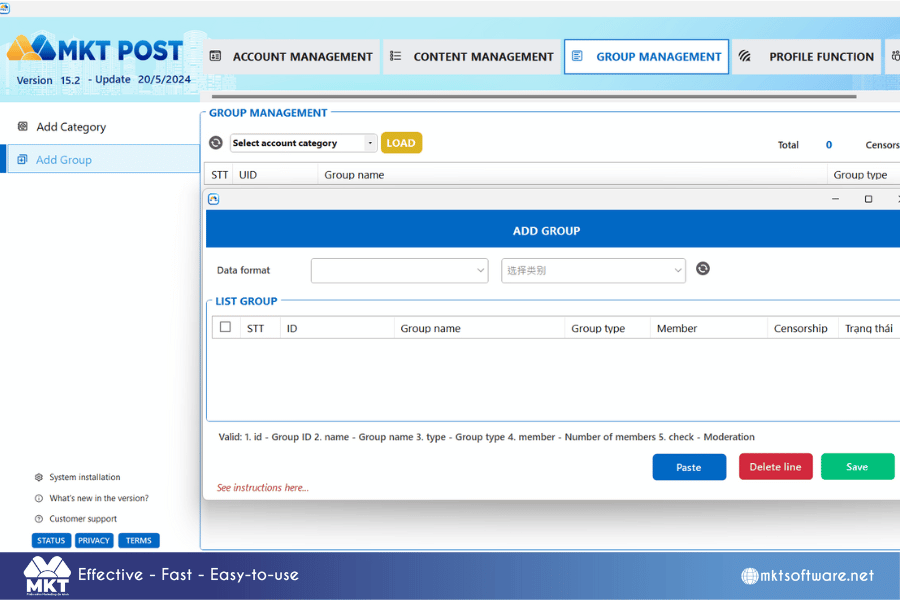Click the Add Group sidebar icon
The width and height of the screenshot is (900, 600).
(x=22, y=160)
